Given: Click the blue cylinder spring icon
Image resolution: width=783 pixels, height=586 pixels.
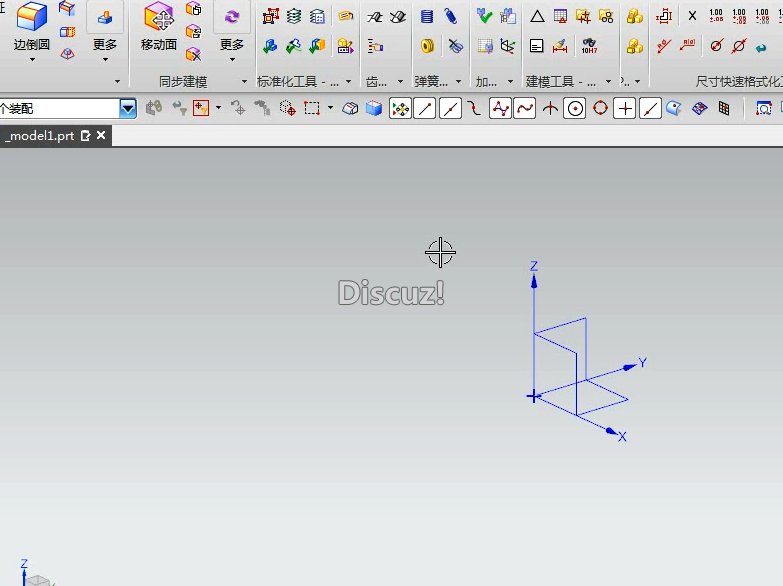Looking at the screenshot, I should click(x=427, y=16).
